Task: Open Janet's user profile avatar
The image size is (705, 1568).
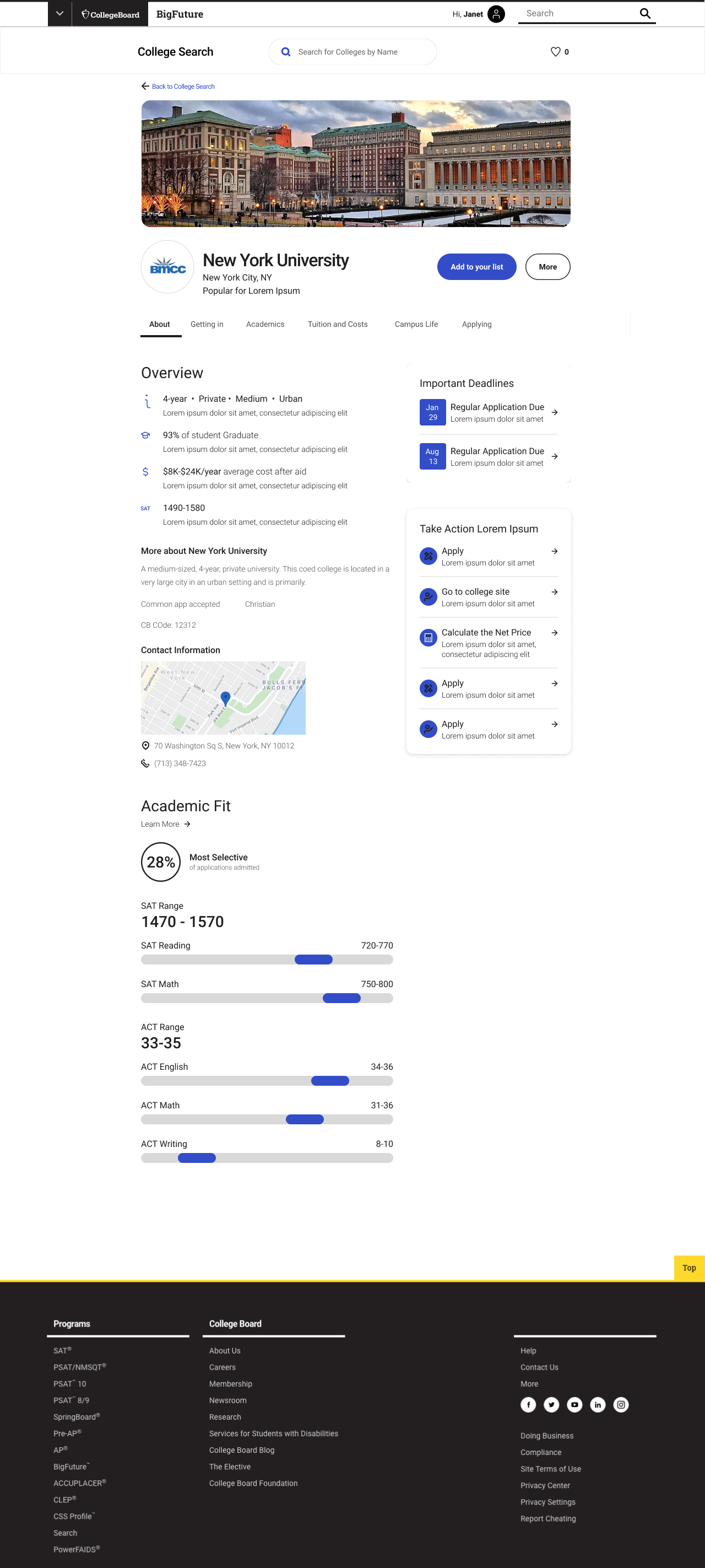Action: tap(496, 14)
